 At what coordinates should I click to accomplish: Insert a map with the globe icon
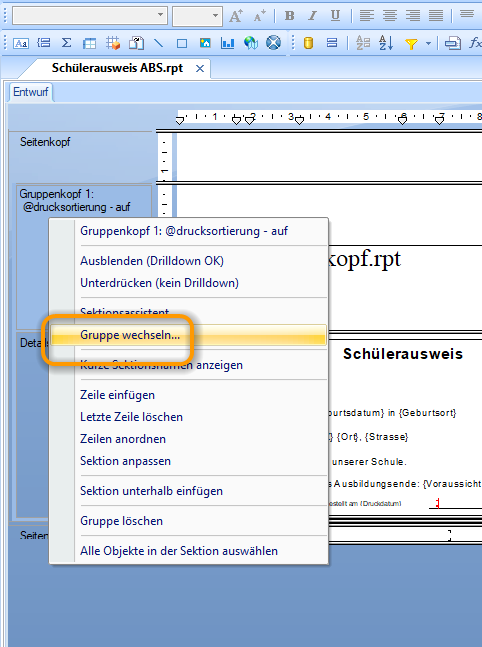pyautogui.click(x=250, y=43)
